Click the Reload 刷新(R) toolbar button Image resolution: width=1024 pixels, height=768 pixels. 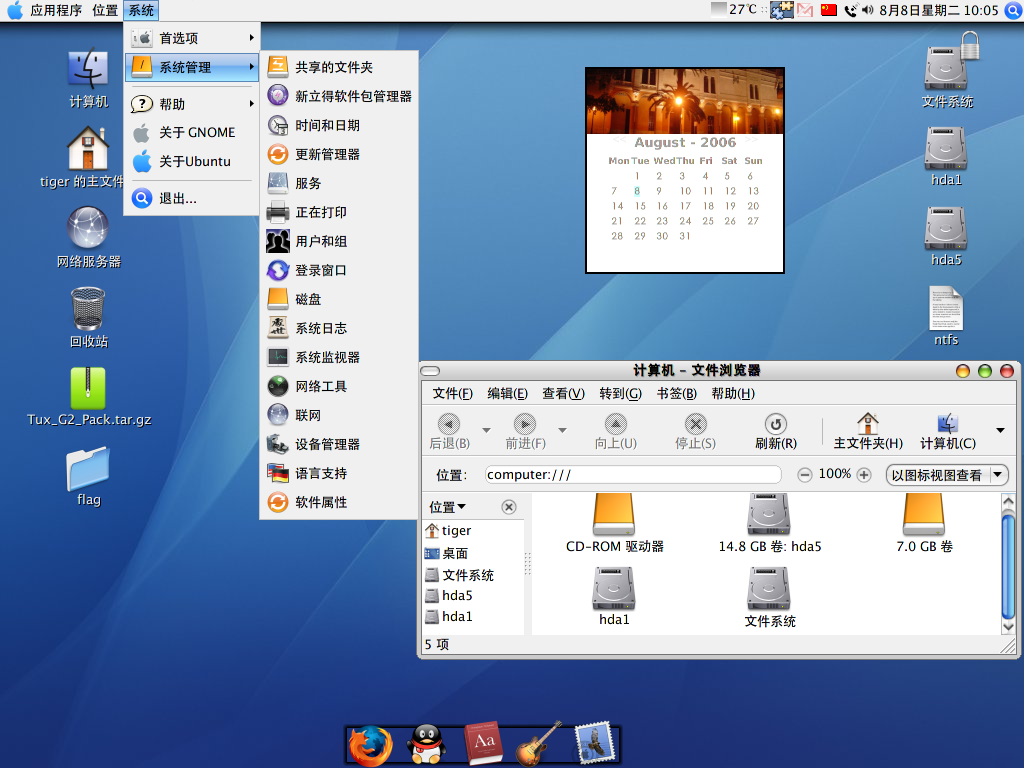tap(776, 432)
